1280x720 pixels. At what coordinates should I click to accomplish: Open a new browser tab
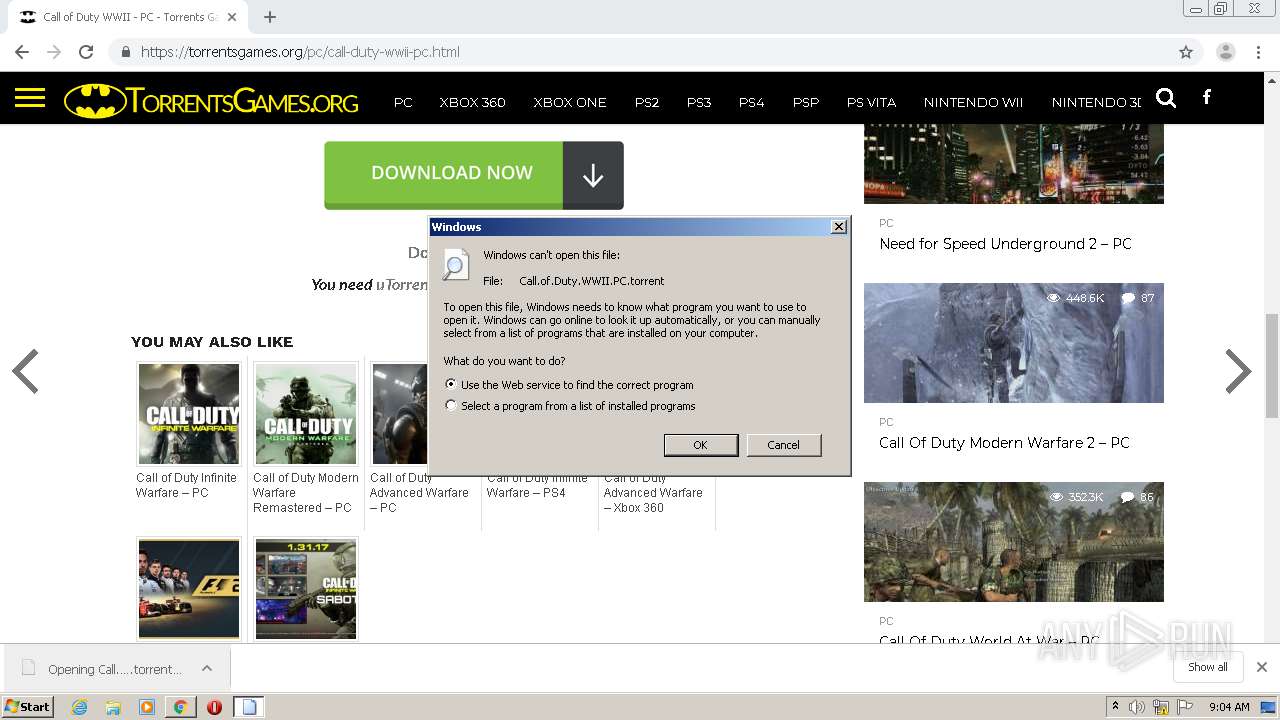tap(270, 17)
